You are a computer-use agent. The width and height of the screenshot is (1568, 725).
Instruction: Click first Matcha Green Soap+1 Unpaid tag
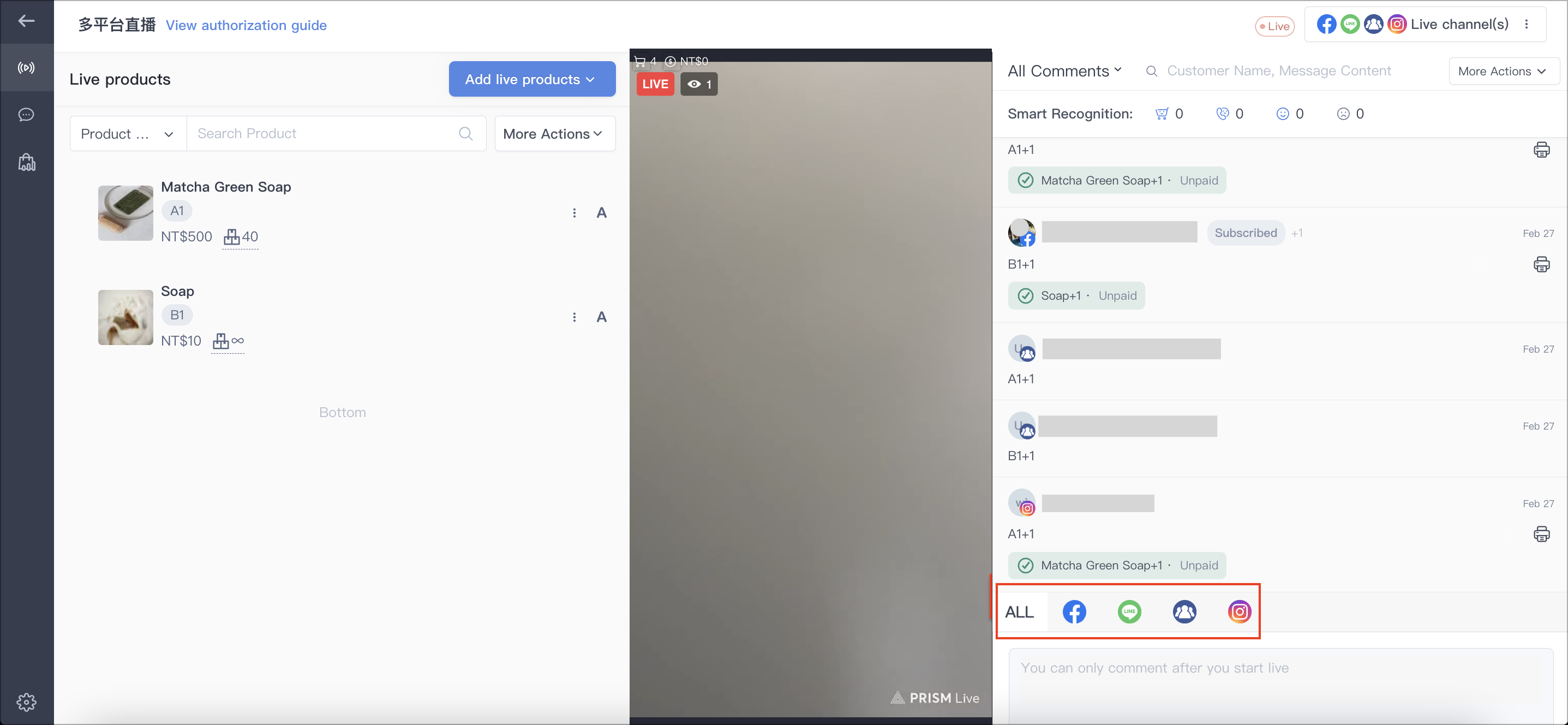tap(1117, 180)
